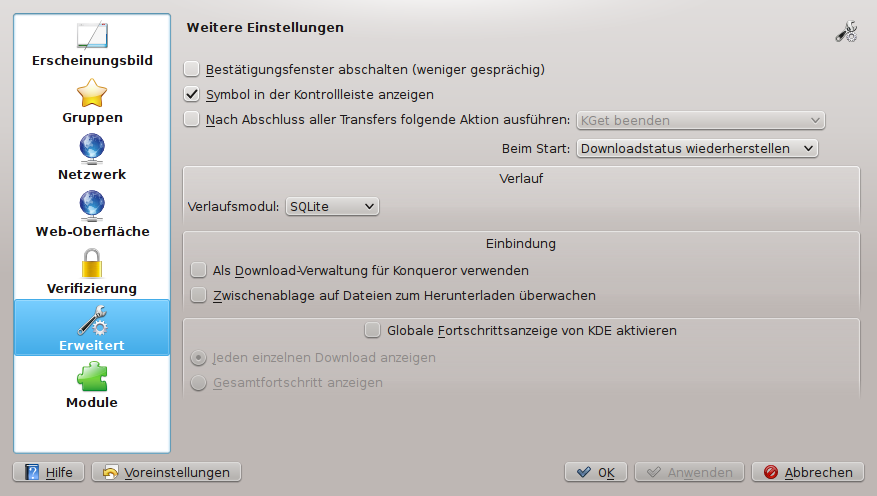Click the Beim Start label
The height and width of the screenshot is (496, 877).
536,148
